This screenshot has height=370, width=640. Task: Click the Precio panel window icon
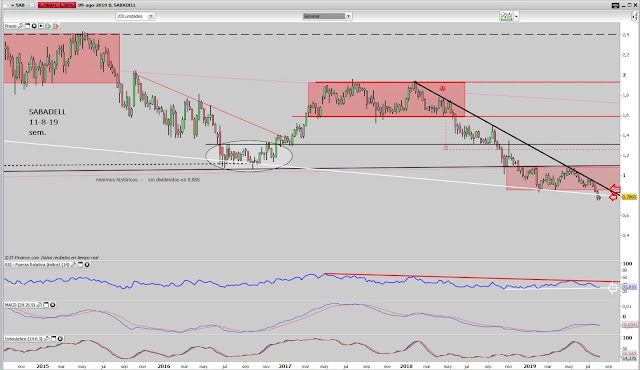(28, 26)
